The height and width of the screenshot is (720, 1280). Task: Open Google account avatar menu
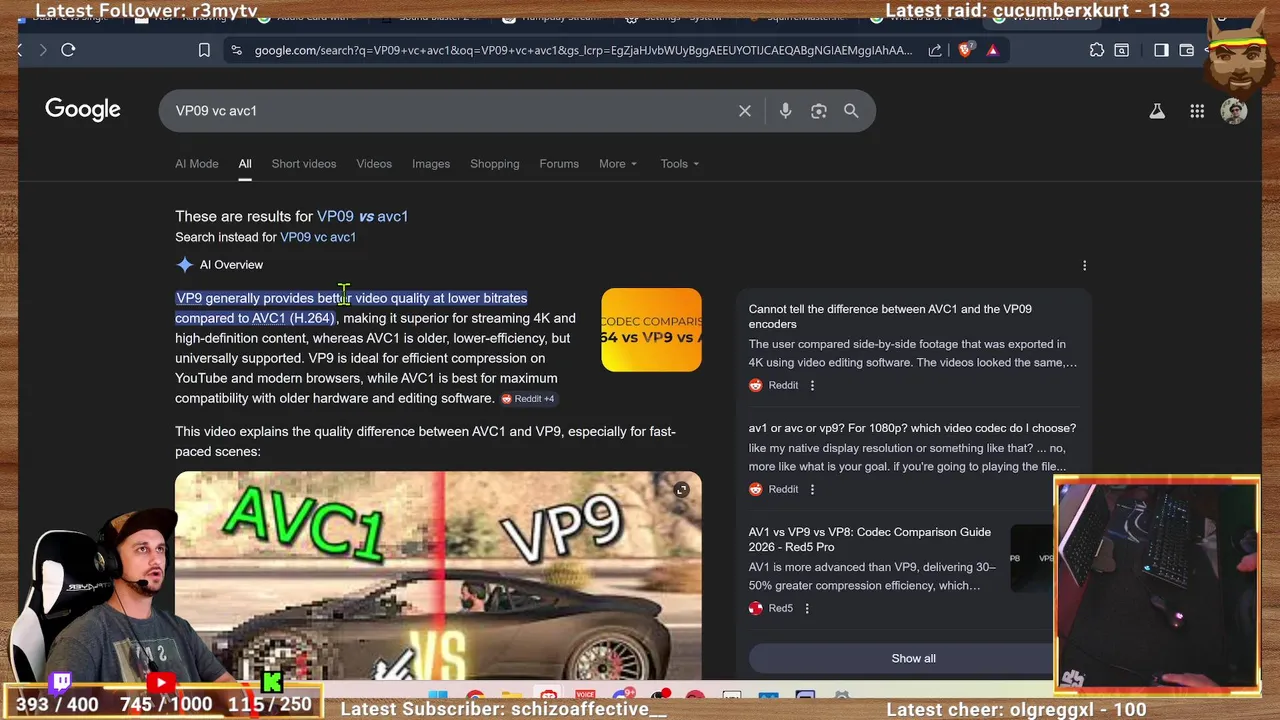(x=1234, y=111)
